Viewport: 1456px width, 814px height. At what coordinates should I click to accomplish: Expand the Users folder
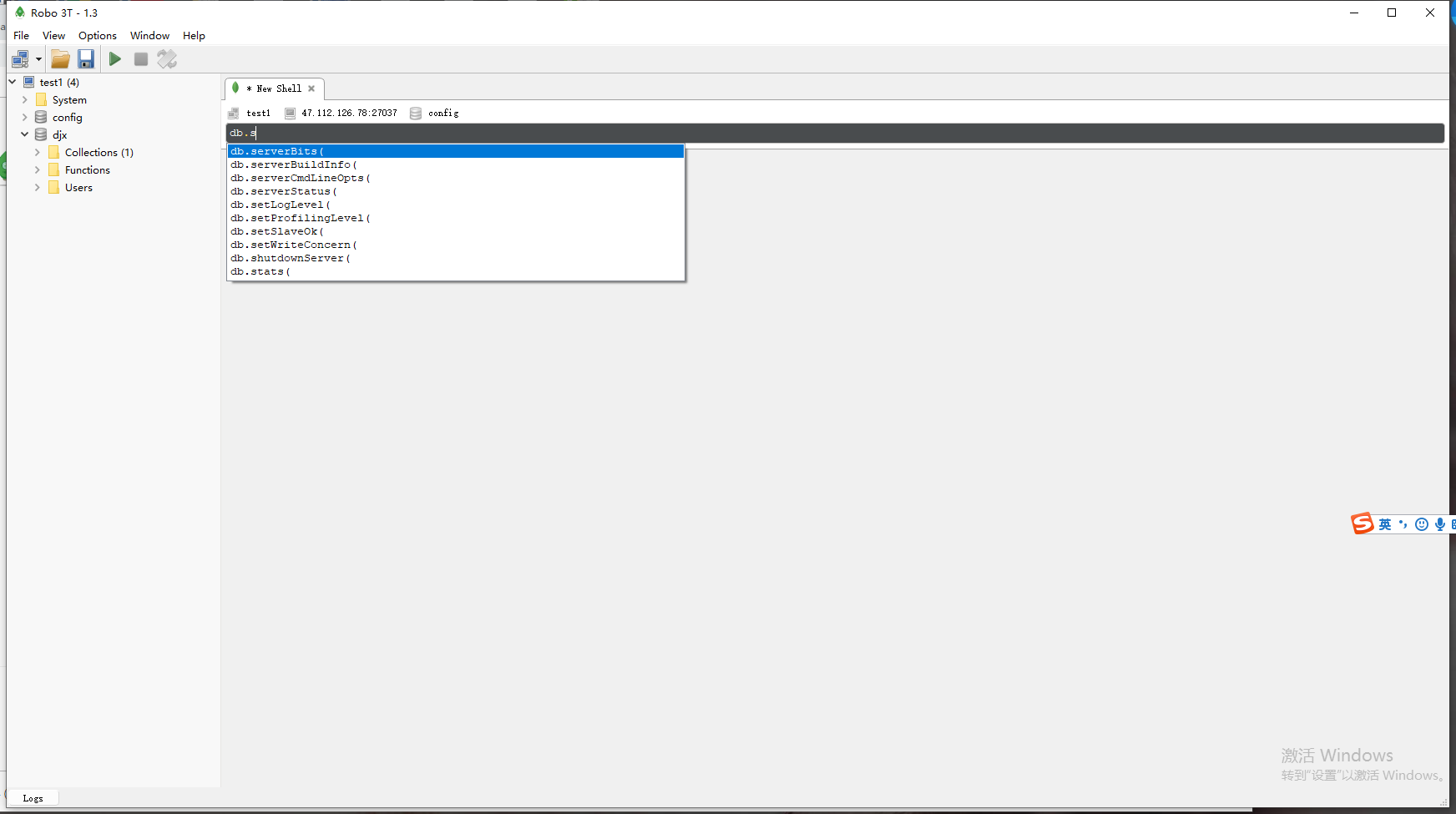[38, 187]
